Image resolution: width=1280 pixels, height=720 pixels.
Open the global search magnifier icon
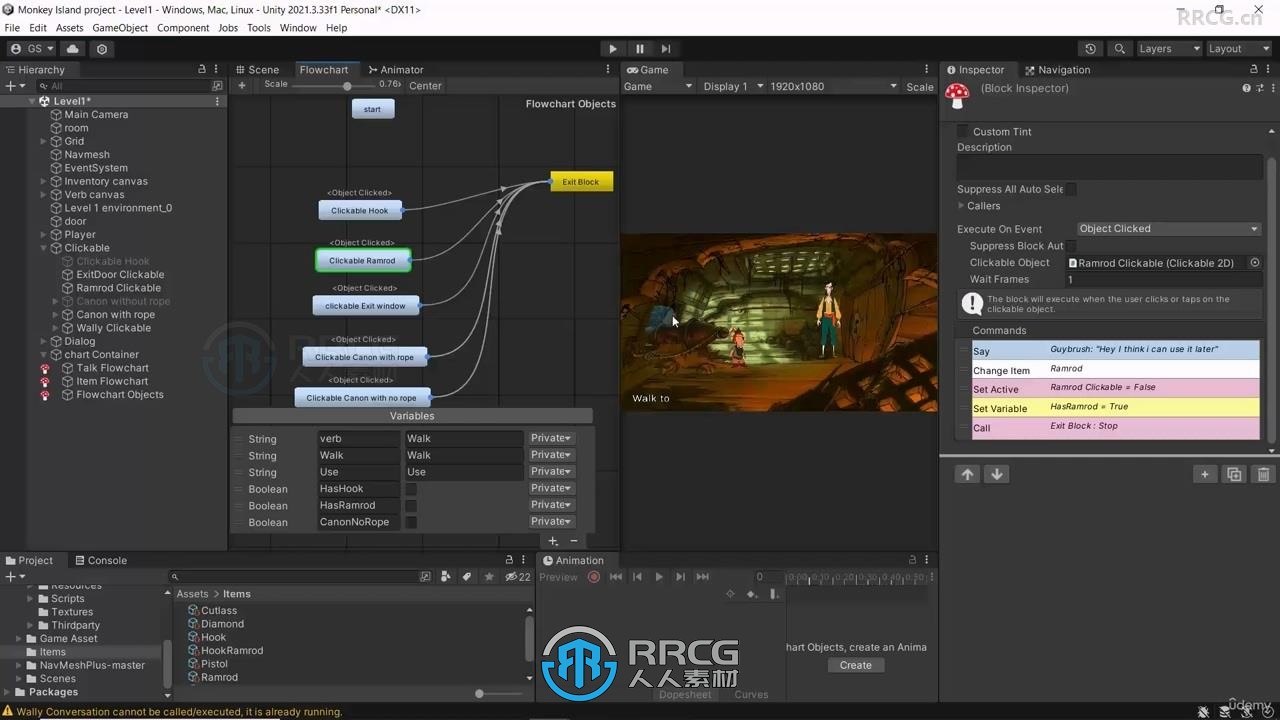1119,48
